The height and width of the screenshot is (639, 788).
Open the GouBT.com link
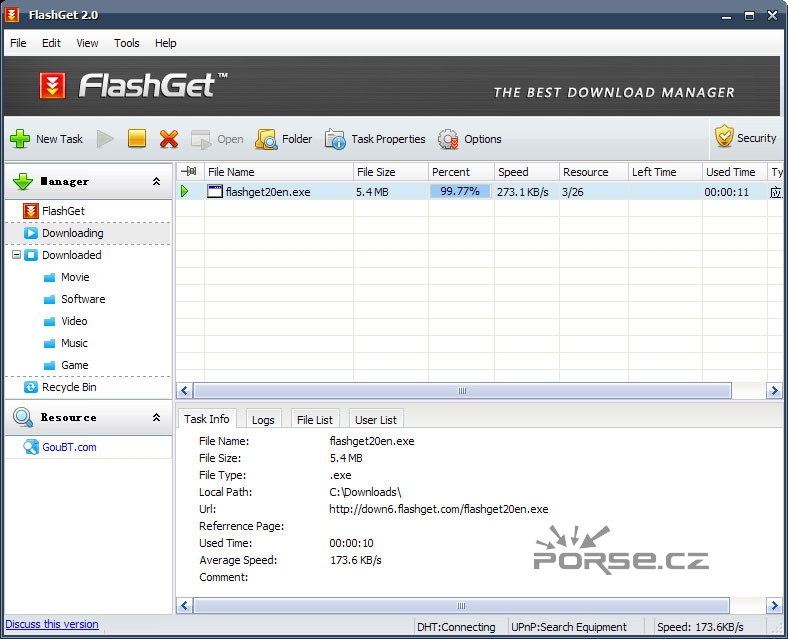point(69,447)
